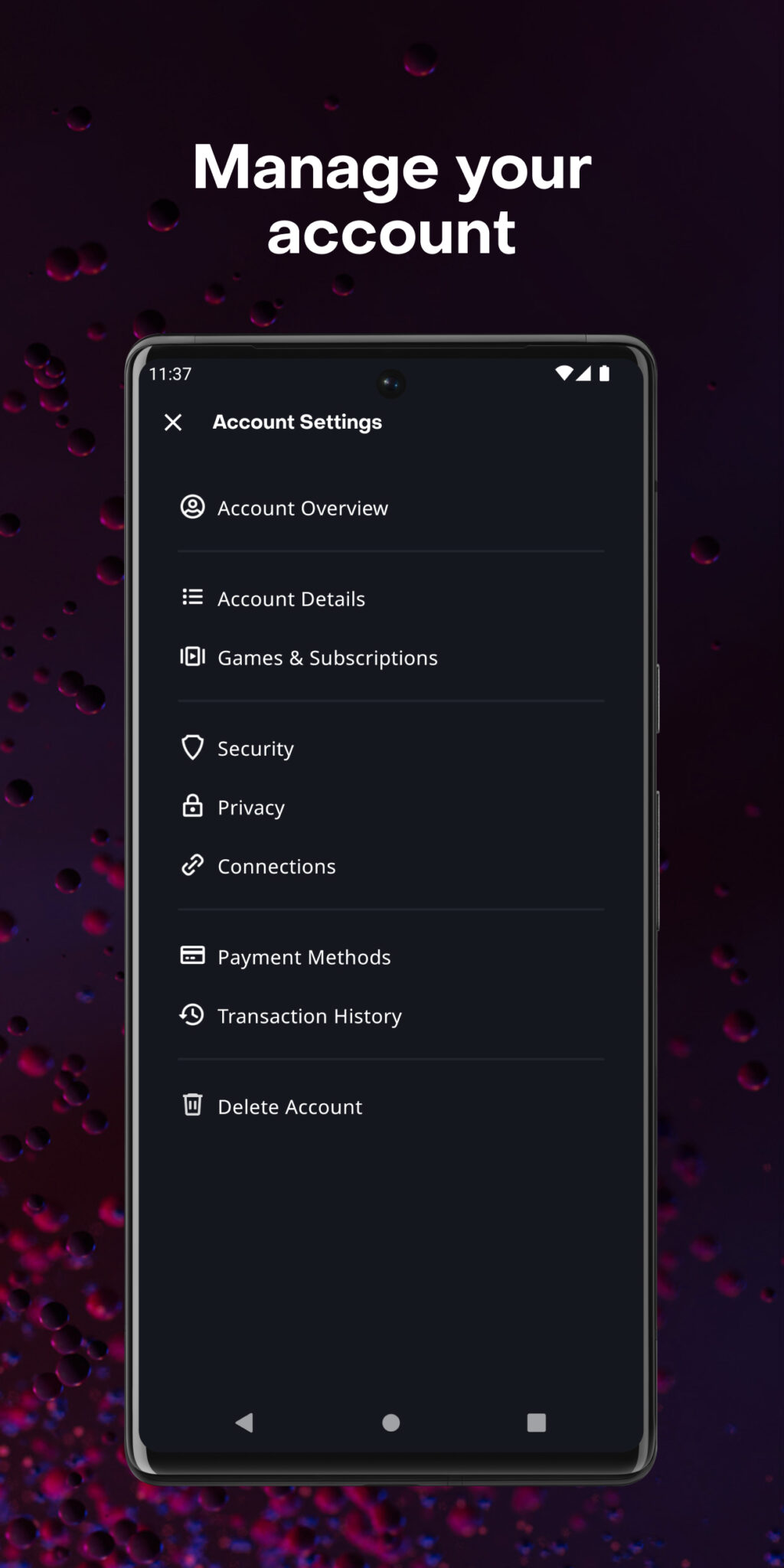
Task: View Transaction History label
Action: pyautogui.click(x=309, y=1017)
